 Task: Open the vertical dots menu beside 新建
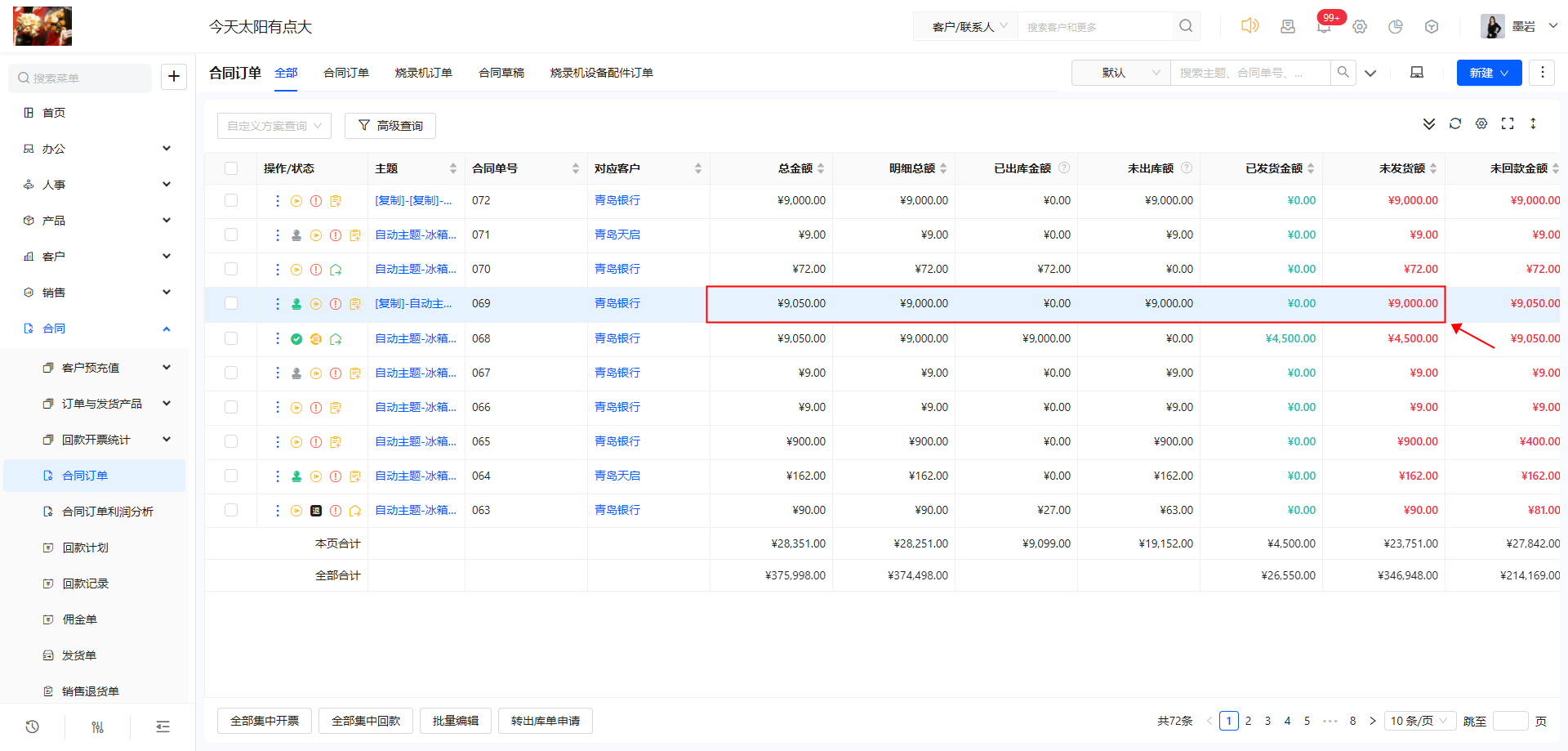click(1542, 73)
